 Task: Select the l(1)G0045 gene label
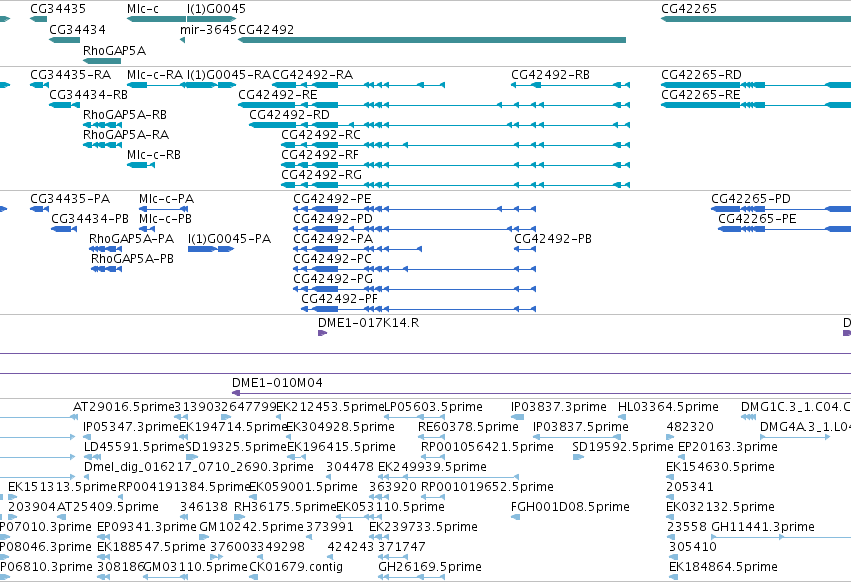pos(216,9)
